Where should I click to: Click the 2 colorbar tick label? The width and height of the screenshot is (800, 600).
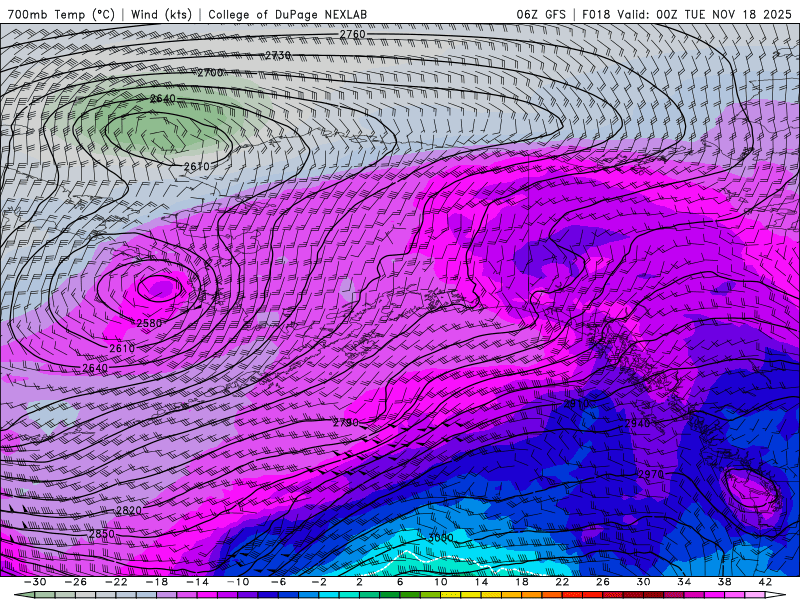click(360, 582)
